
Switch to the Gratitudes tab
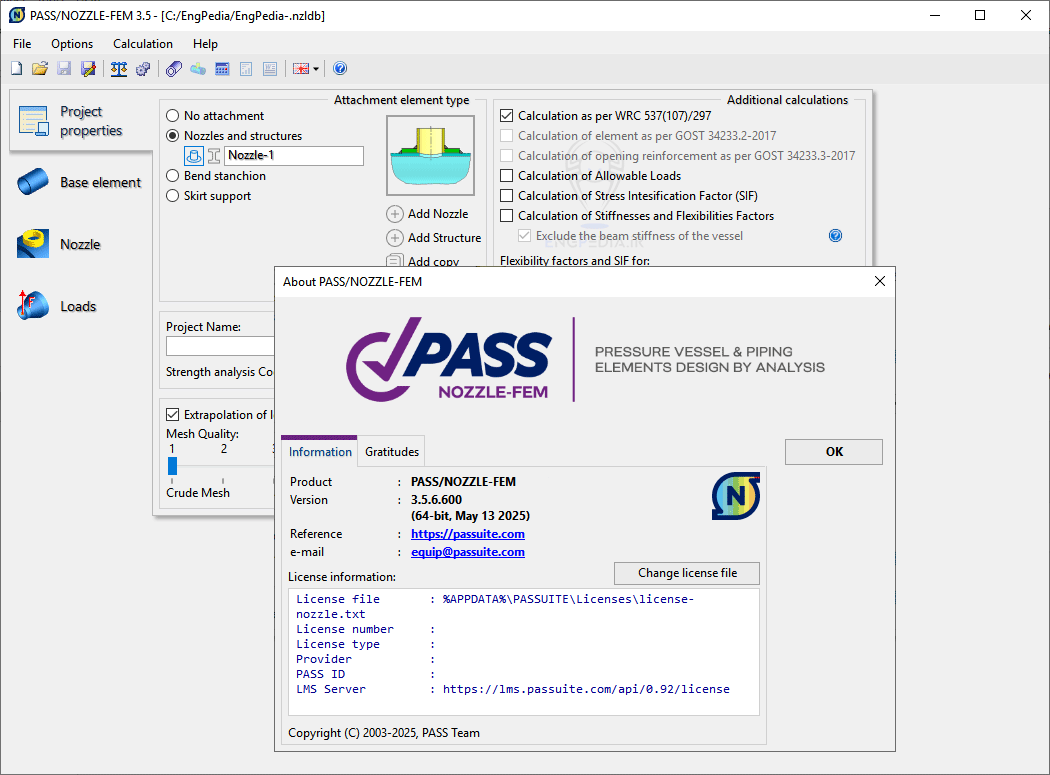[x=392, y=452]
